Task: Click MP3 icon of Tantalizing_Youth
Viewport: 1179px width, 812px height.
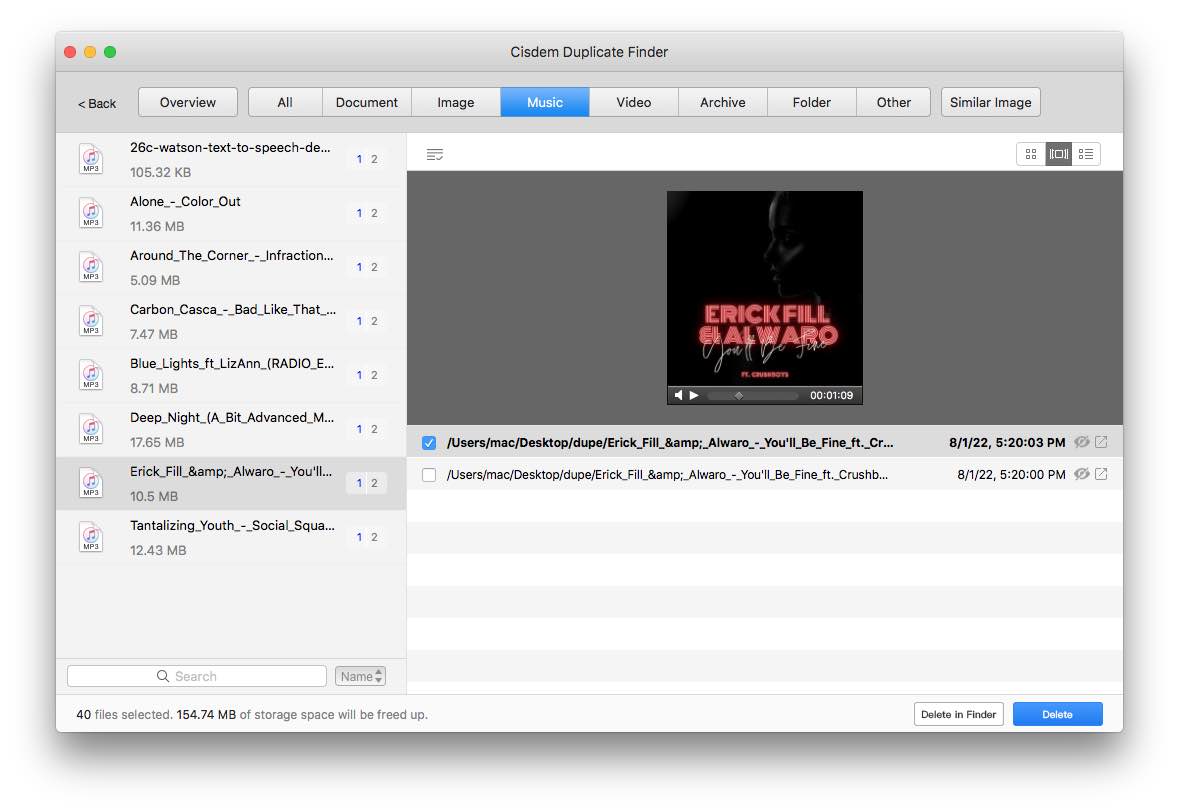Action: (x=91, y=538)
